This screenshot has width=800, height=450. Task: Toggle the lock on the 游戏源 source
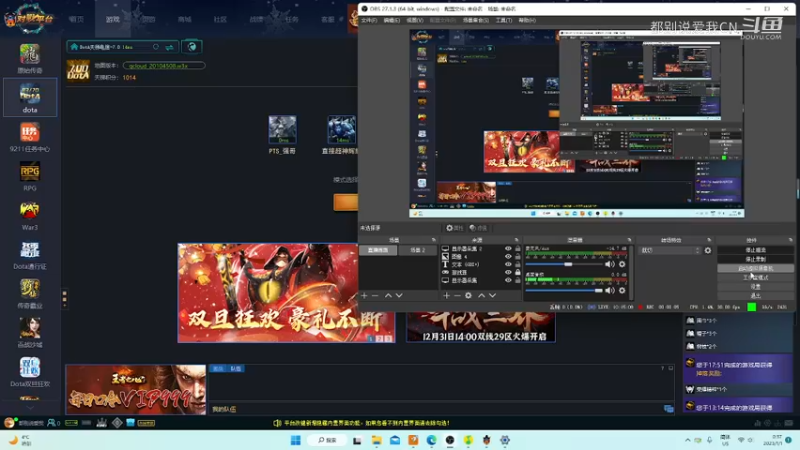tap(518, 272)
